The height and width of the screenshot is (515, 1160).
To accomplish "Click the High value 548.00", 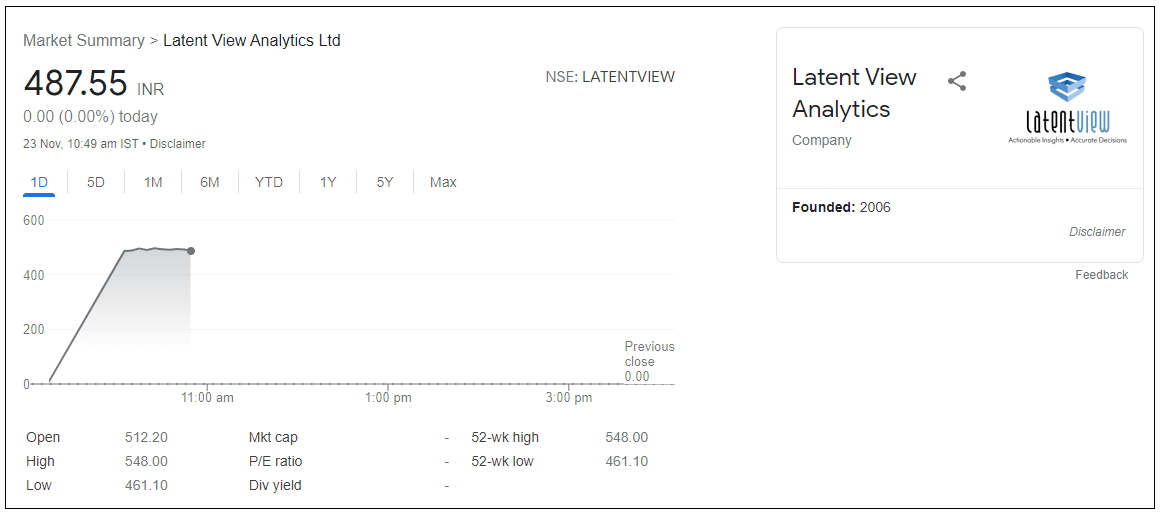I will (146, 462).
